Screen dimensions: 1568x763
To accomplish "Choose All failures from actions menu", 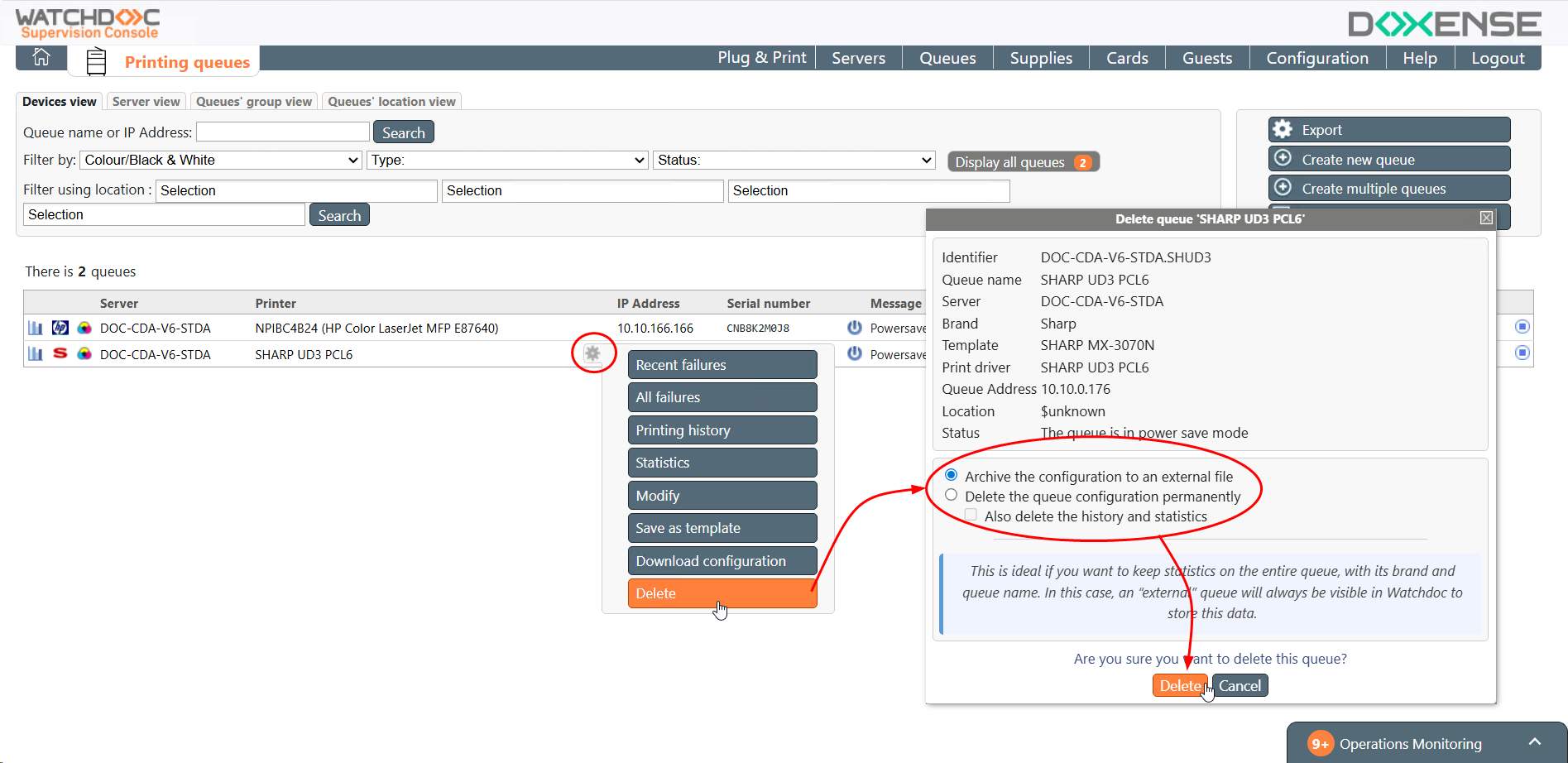I will tap(722, 397).
